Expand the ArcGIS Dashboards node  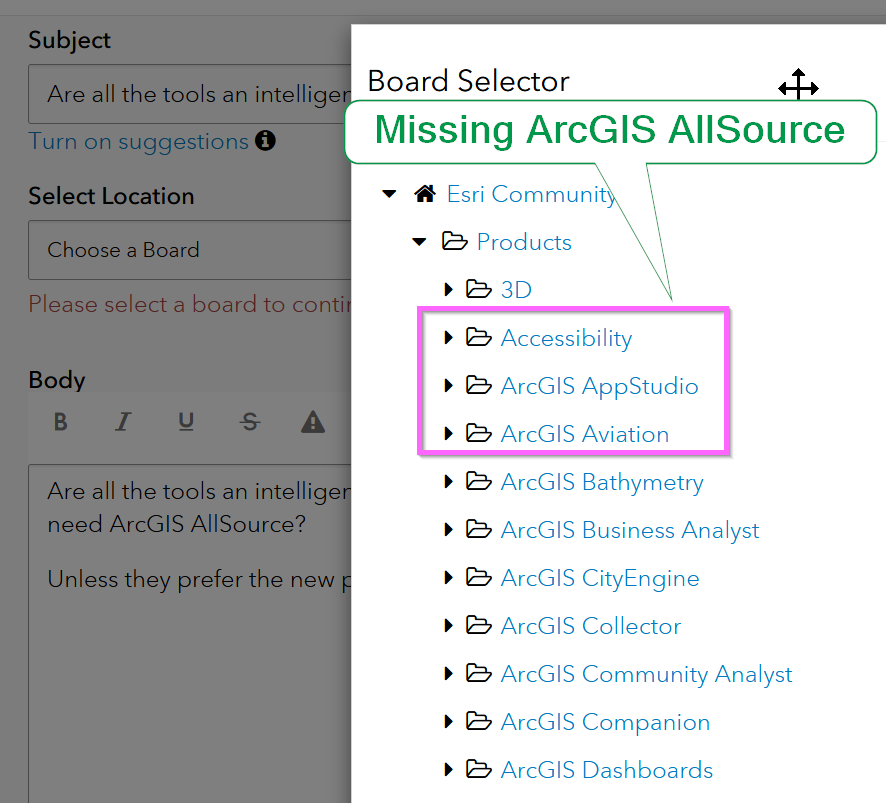coord(448,770)
